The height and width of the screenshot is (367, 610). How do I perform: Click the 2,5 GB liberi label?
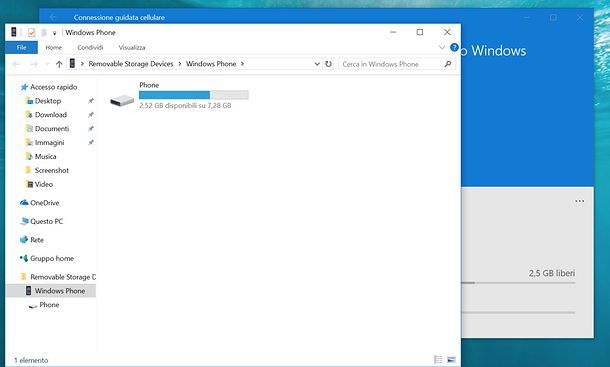(552, 273)
